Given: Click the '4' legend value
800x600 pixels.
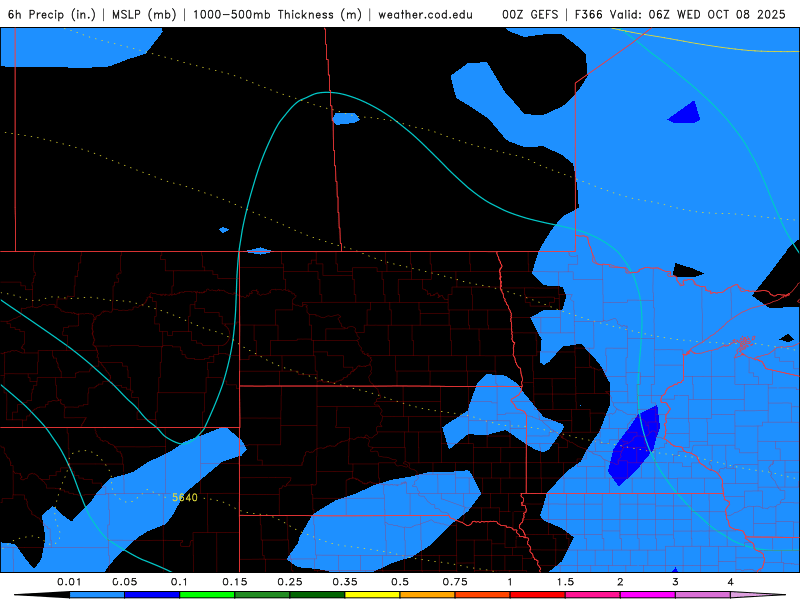Looking at the screenshot, I should [x=731, y=582].
